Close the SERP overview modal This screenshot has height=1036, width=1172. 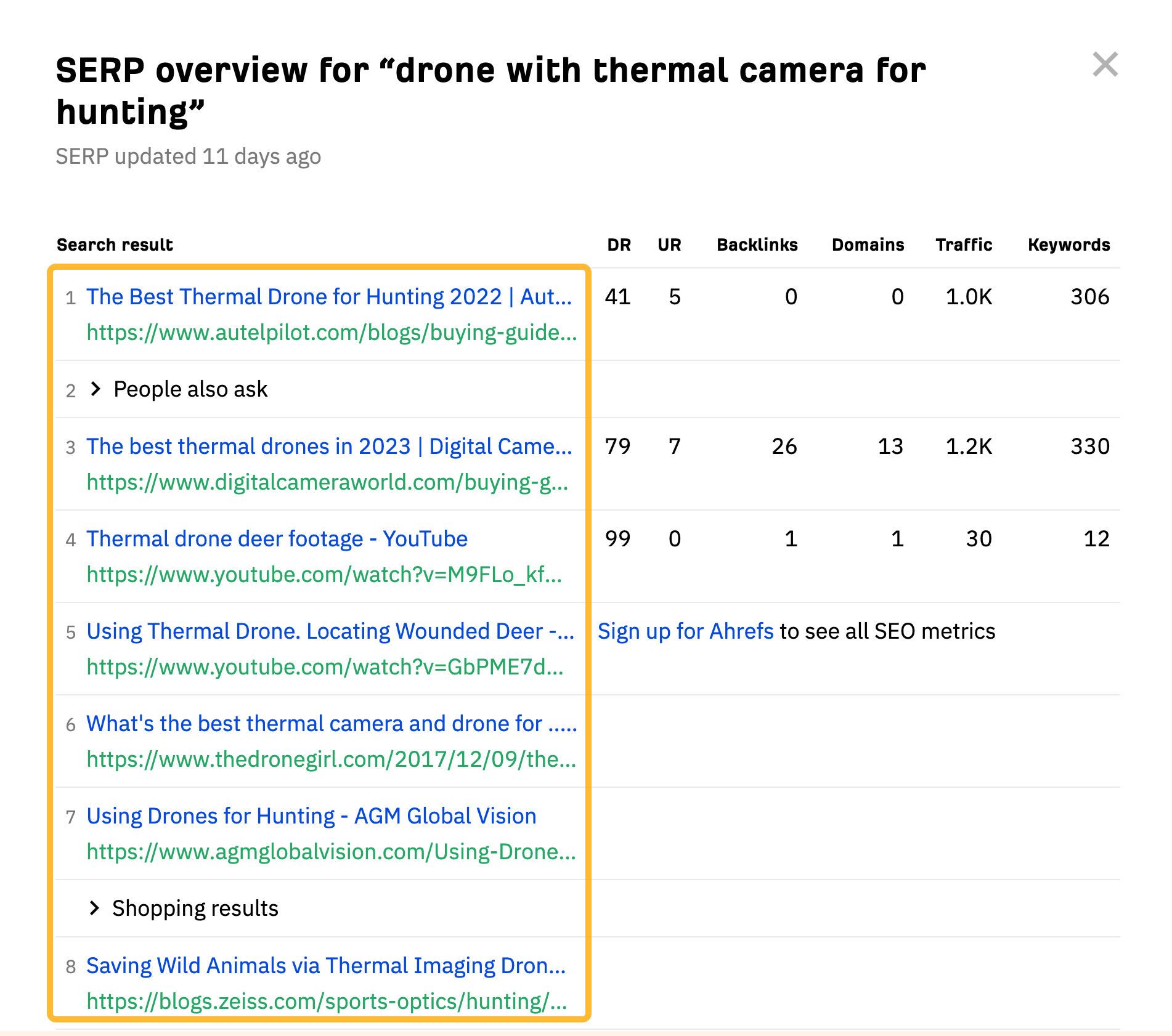coord(1106,65)
